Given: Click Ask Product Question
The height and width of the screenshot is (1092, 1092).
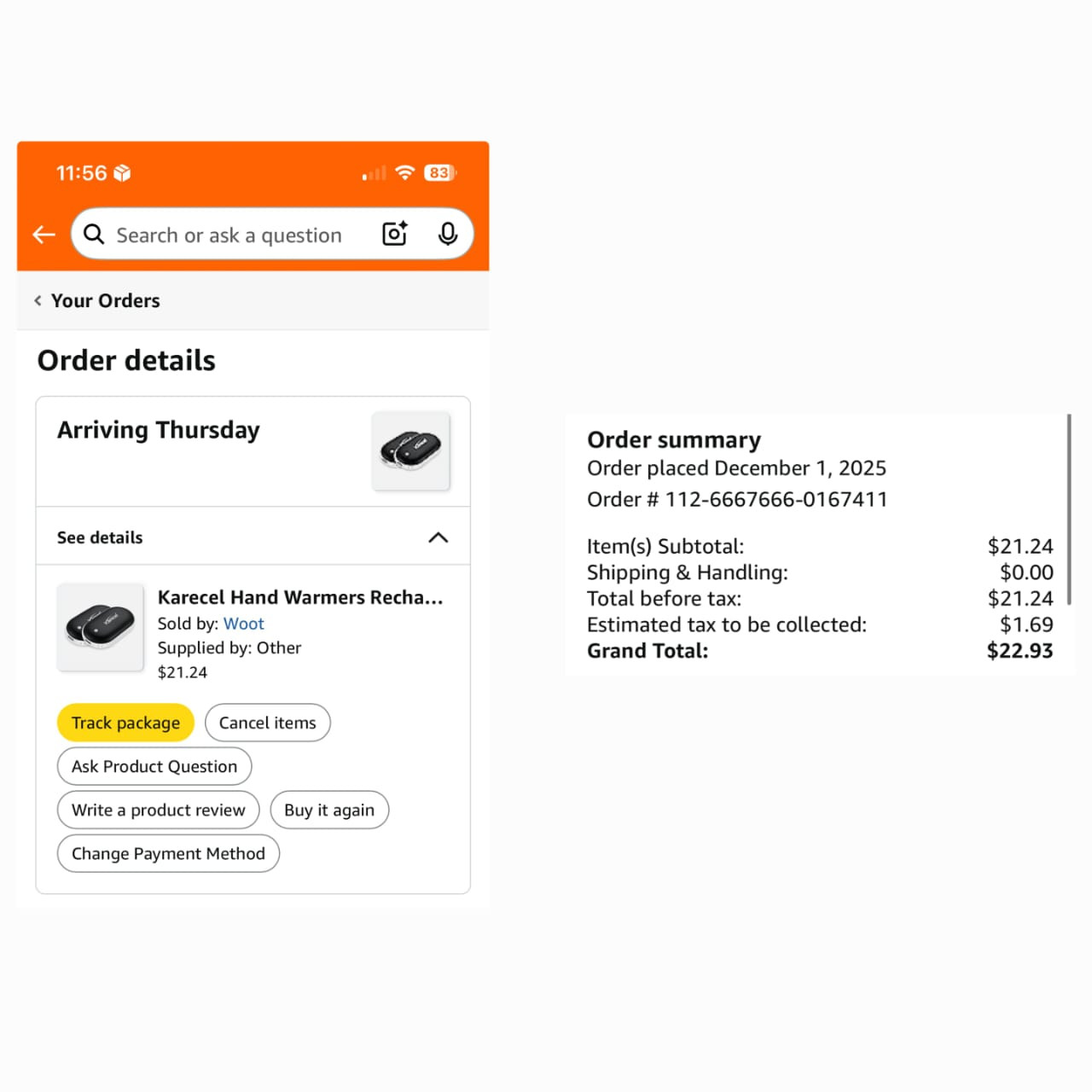Looking at the screenshot, I should 154,766.
